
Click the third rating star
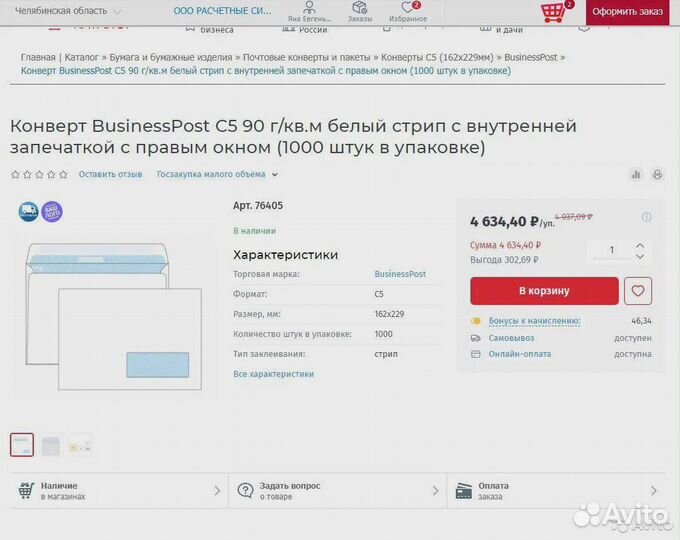tap(39, 174)
